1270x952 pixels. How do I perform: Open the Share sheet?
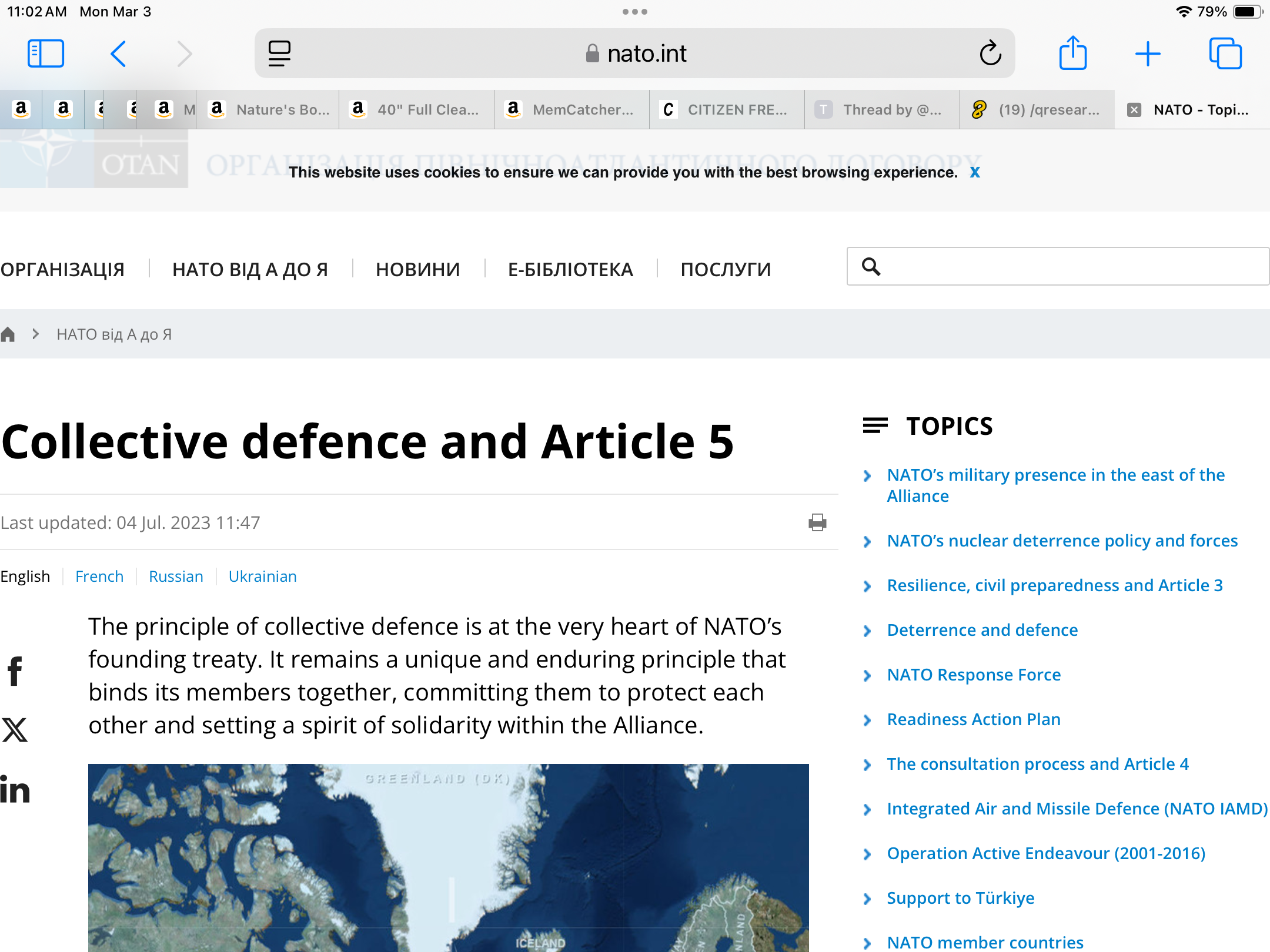coord(1072,53)
